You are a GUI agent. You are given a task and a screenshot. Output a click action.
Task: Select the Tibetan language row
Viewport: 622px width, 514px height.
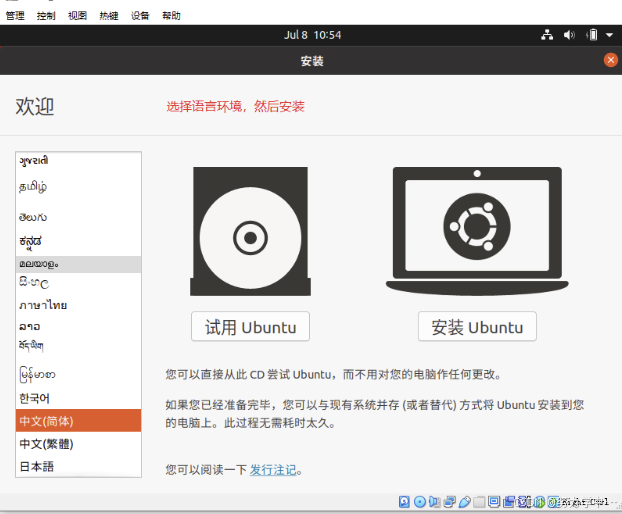click(x=78, y=346)
